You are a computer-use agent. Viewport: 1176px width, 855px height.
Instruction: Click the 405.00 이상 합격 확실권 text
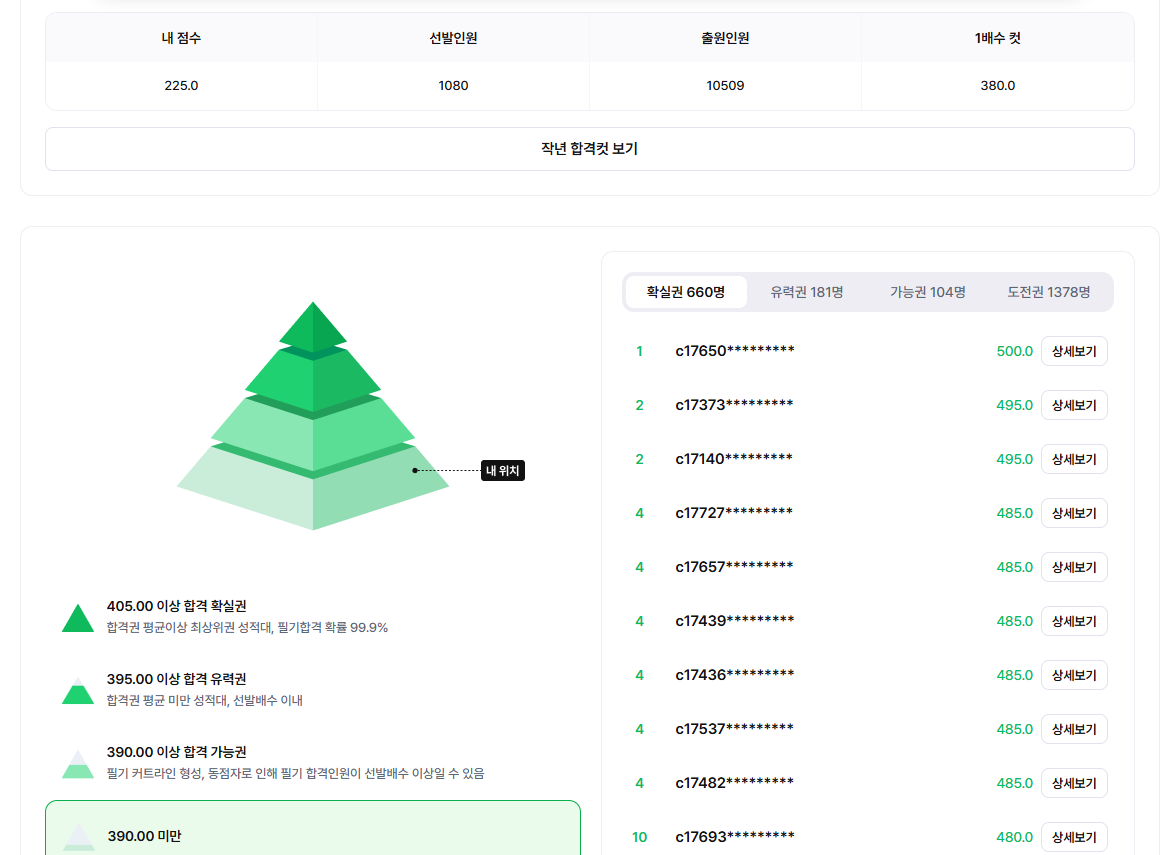point(176,606)
